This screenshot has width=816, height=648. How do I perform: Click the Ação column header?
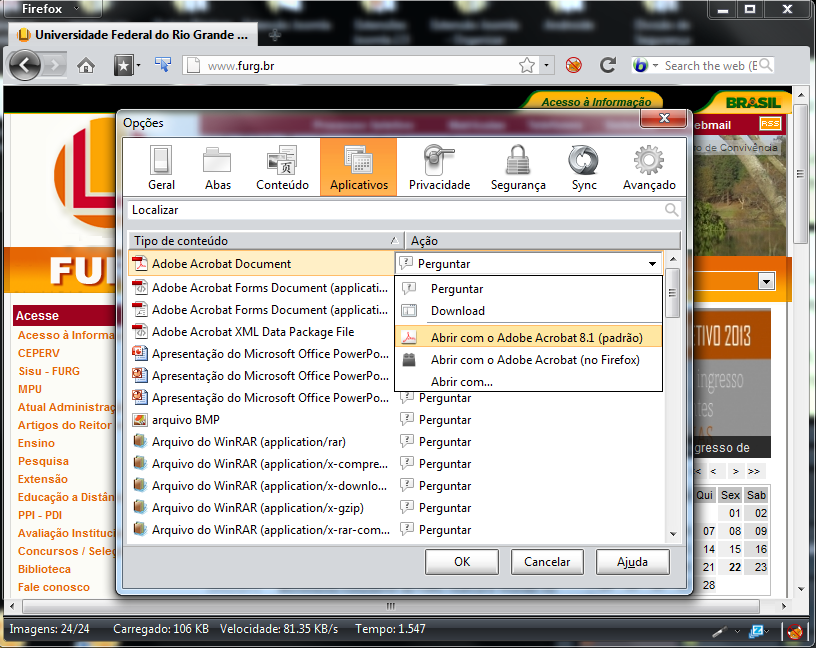(x=542, y=241)
